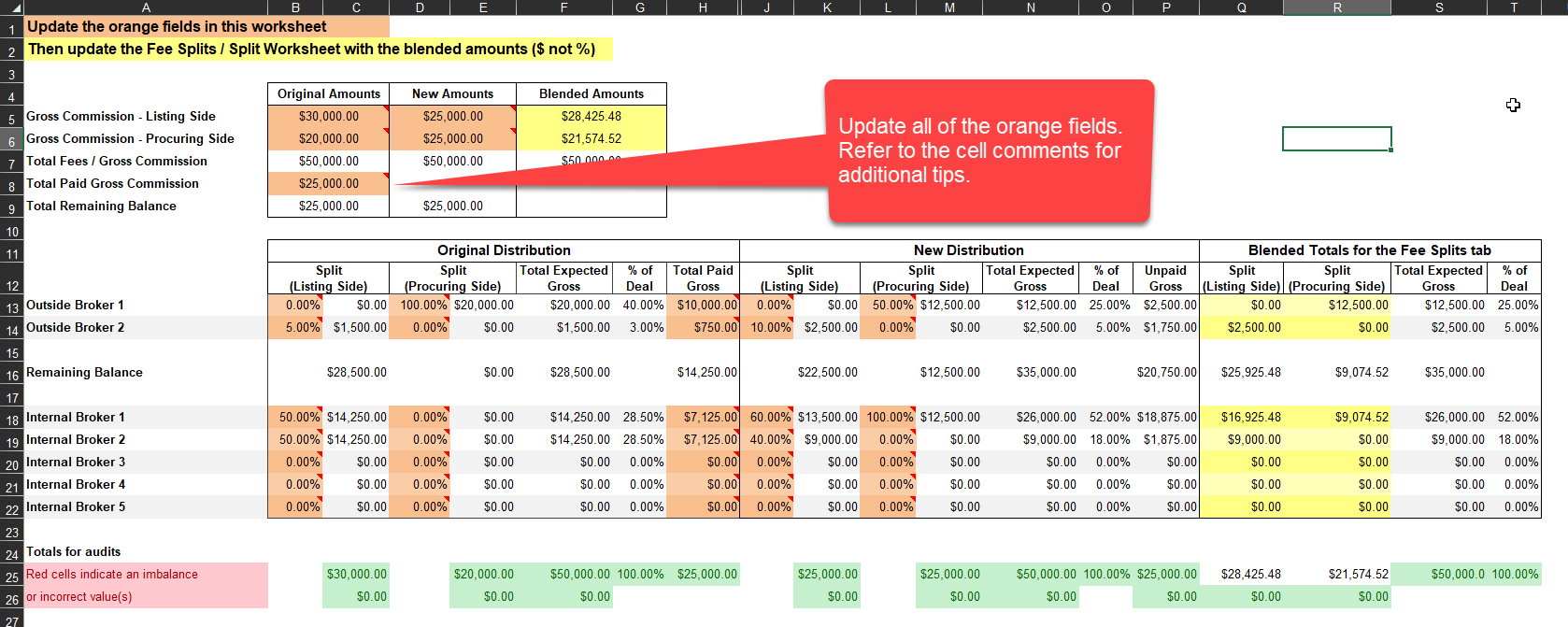
Task: Select blended amount $21,574.52 yellow cell
Action: pos(591,139)
